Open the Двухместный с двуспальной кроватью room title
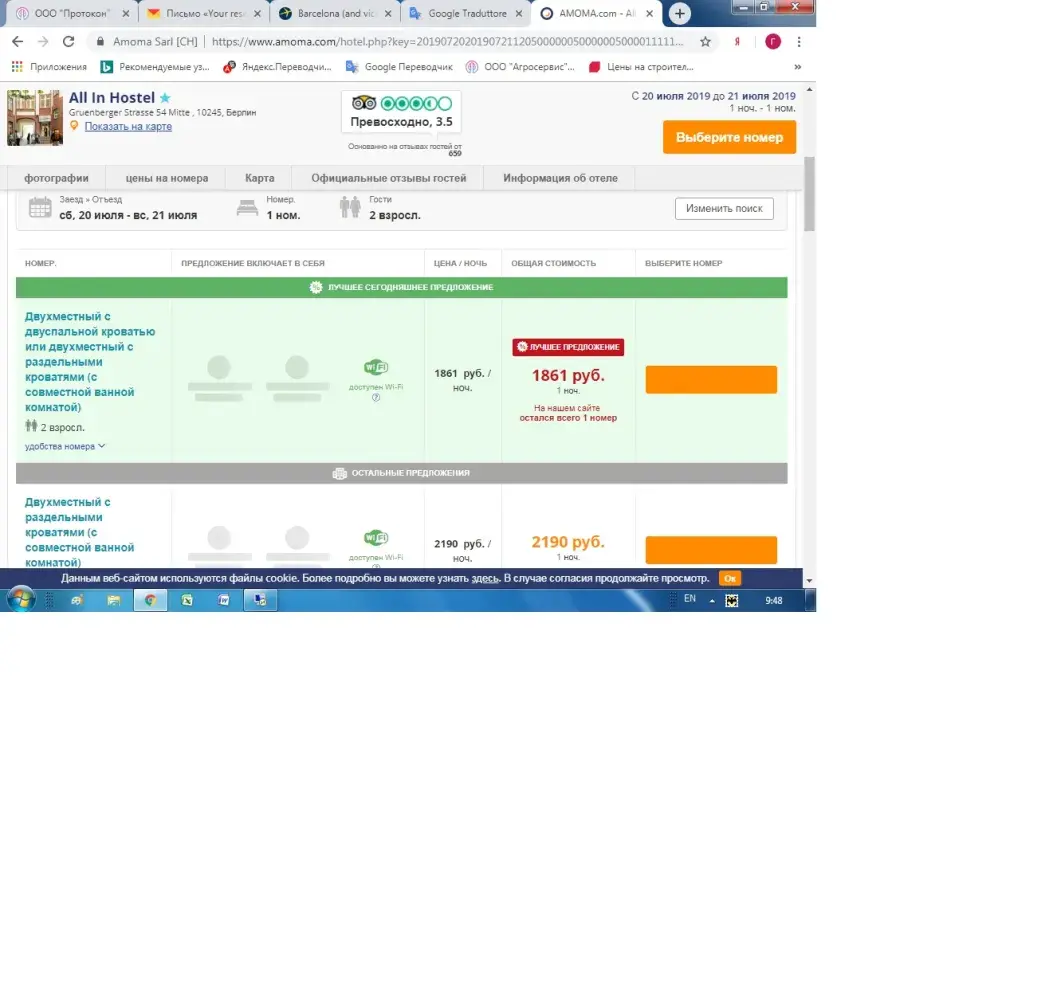 [90, 362]
